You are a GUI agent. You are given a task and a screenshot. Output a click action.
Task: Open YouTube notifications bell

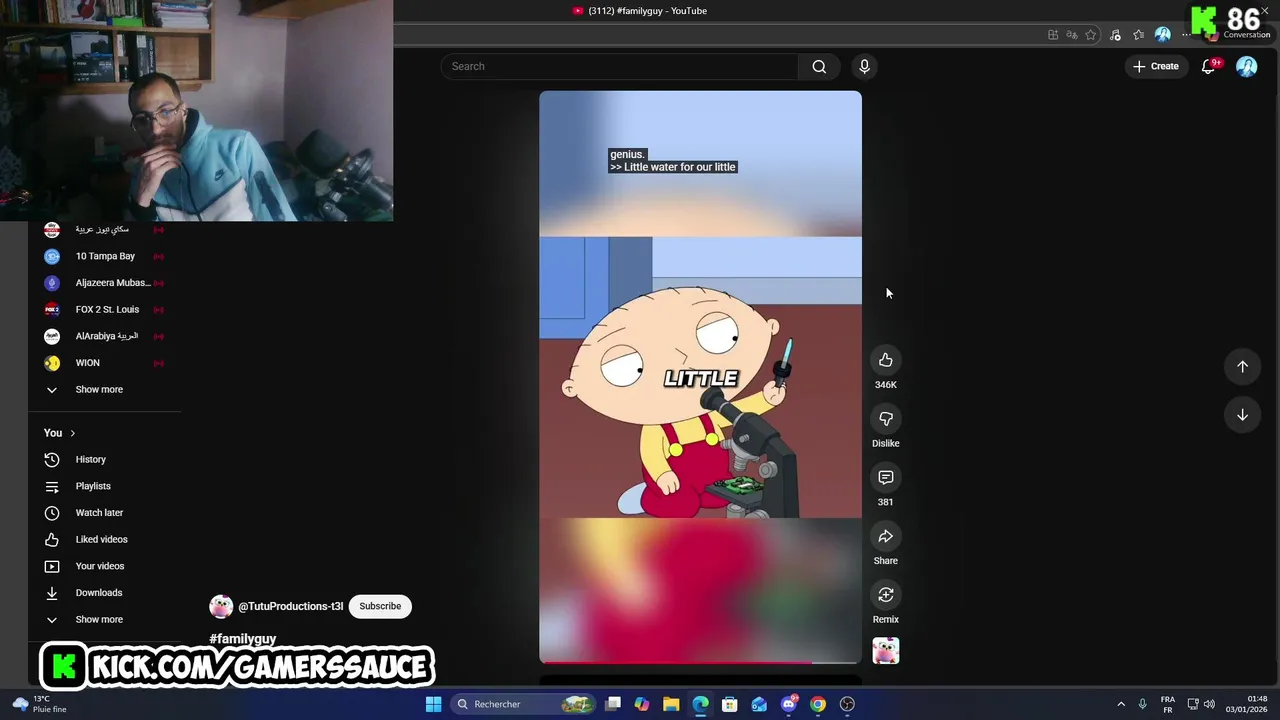(x=1208, y=66)
